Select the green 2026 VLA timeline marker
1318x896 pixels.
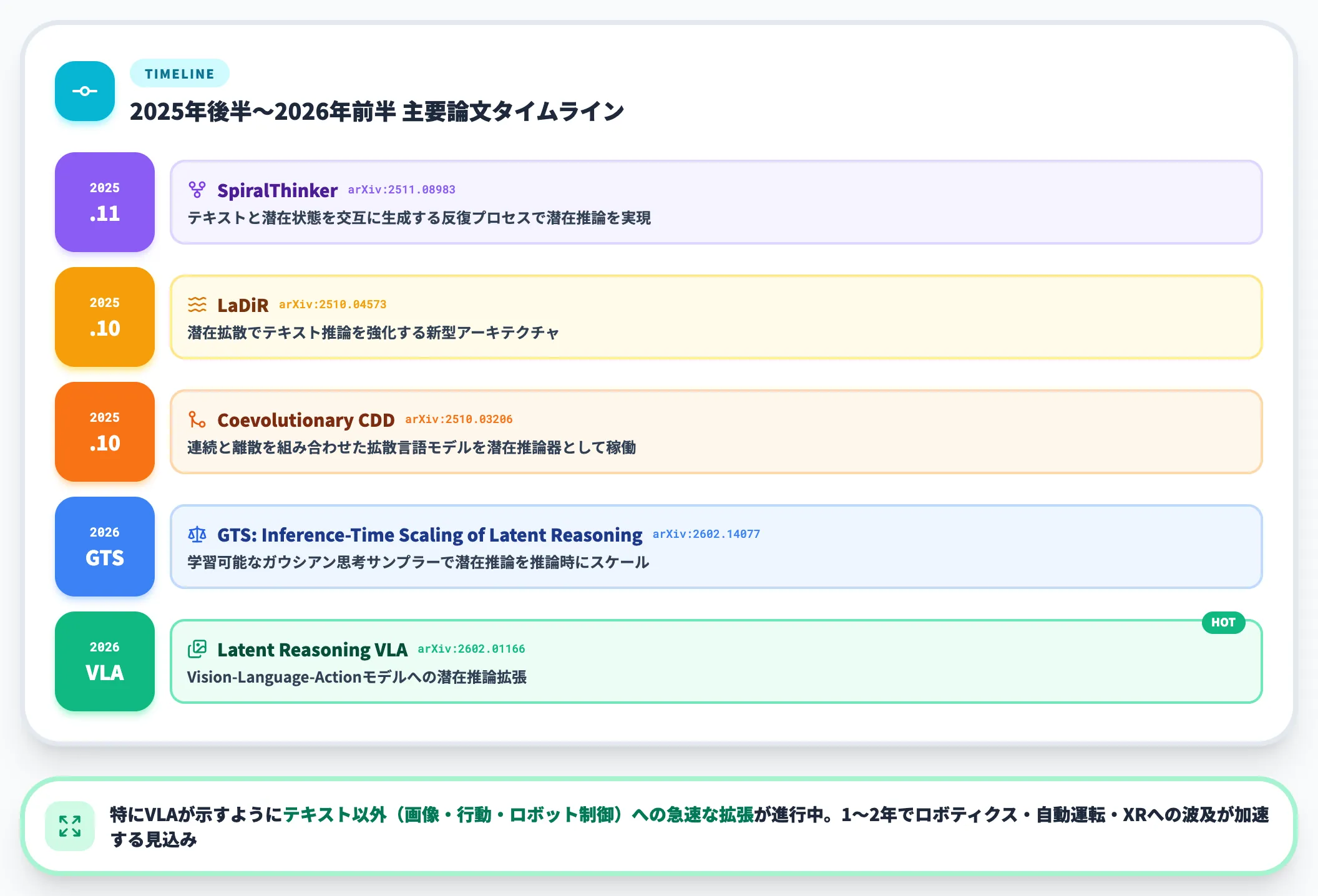pyautogui.click(x=105, y=661)
